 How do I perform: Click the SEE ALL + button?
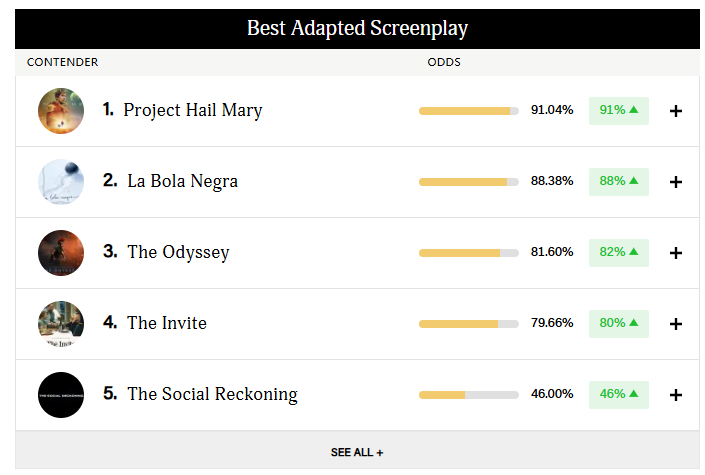point(357,452)
